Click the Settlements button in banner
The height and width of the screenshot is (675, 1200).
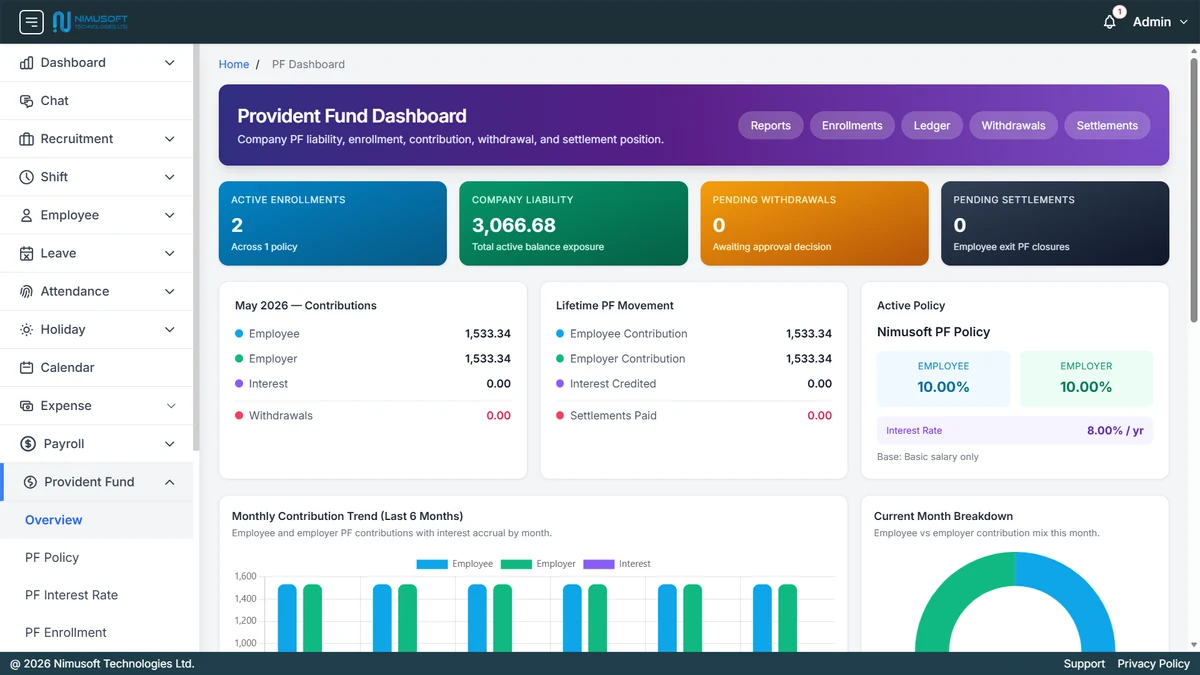click(1107, 125)
